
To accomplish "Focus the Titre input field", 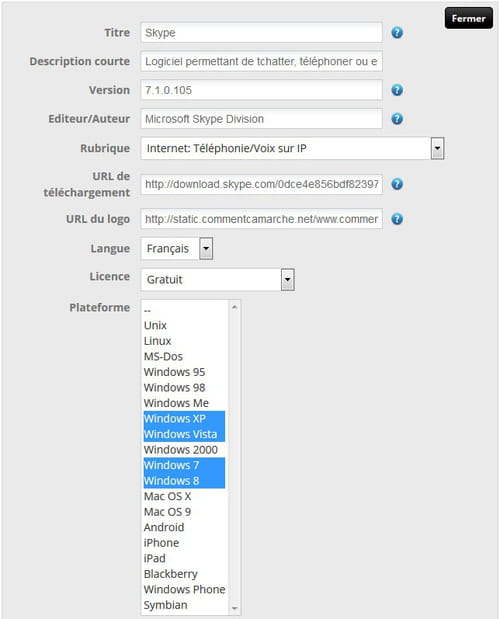I will coord(261,33).
